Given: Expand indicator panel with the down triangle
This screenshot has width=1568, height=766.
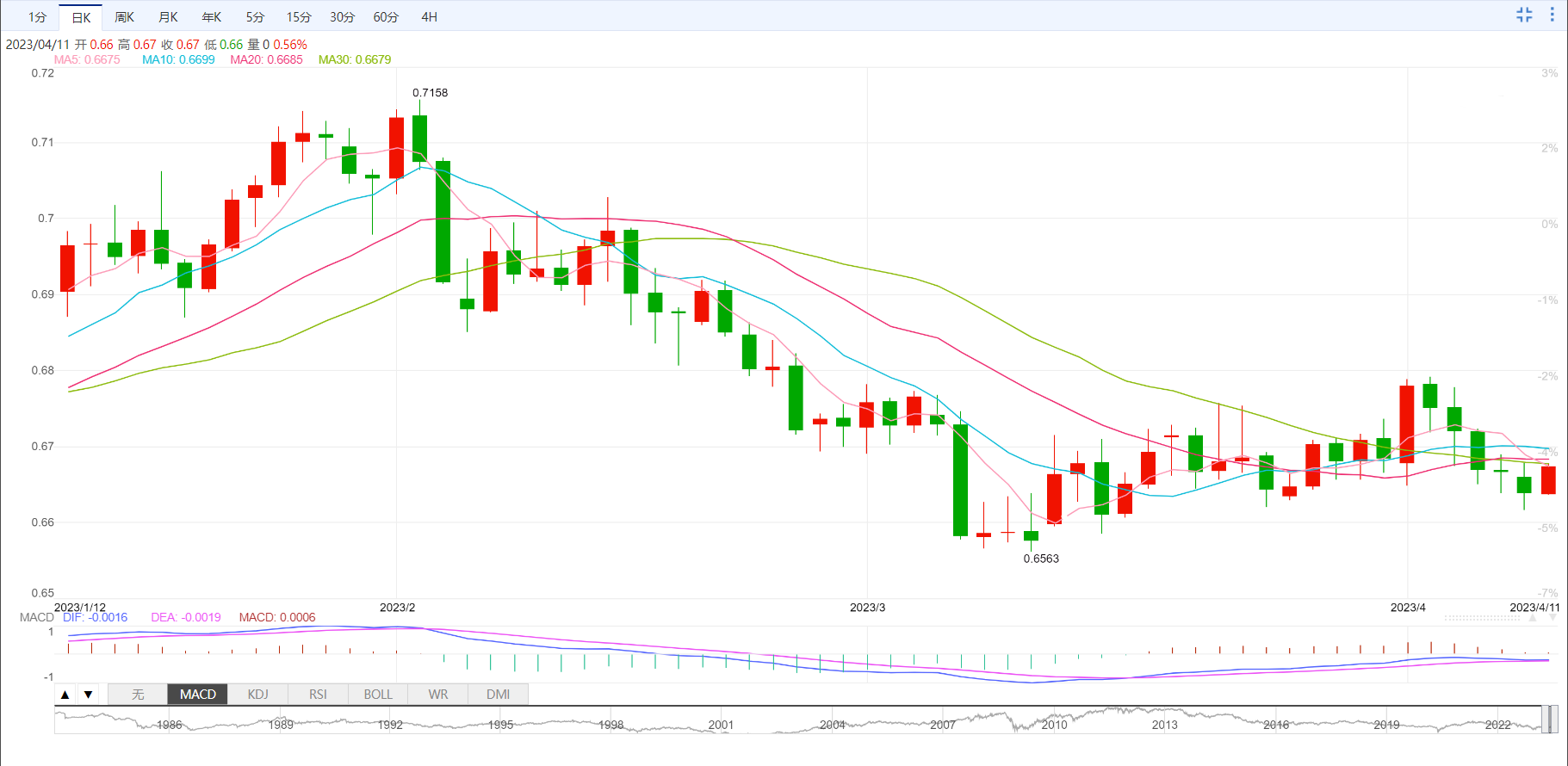Looking at the screenshot, I should pos(88,695).
